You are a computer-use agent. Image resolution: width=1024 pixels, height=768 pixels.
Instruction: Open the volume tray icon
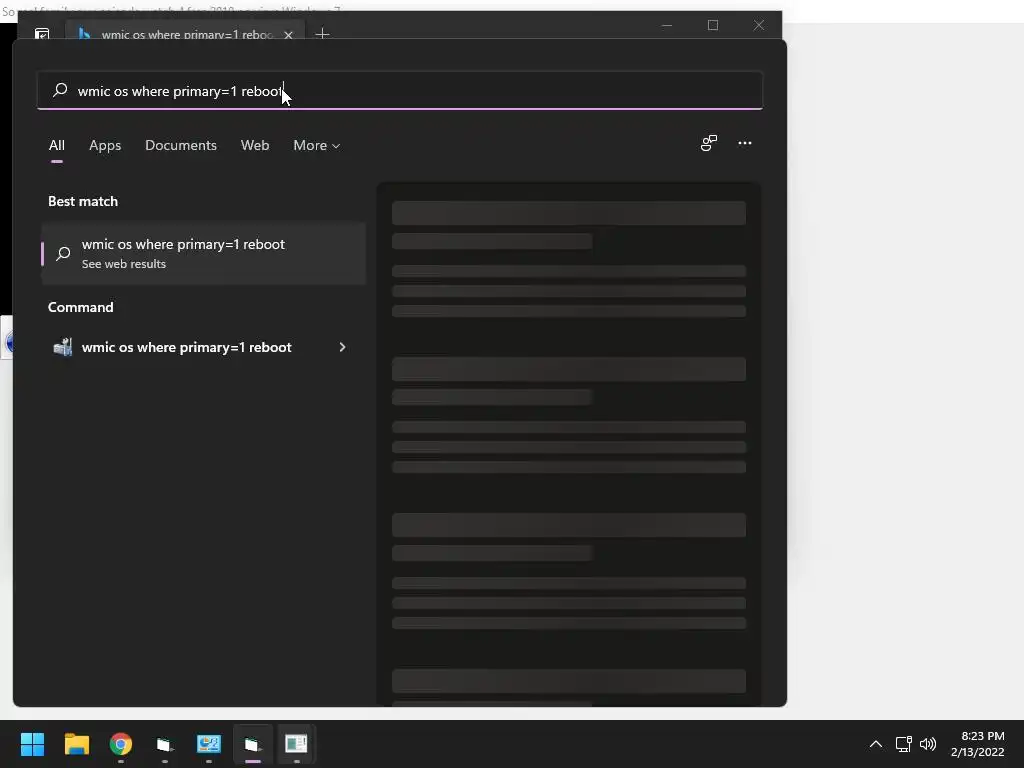[x=927, y=744]
